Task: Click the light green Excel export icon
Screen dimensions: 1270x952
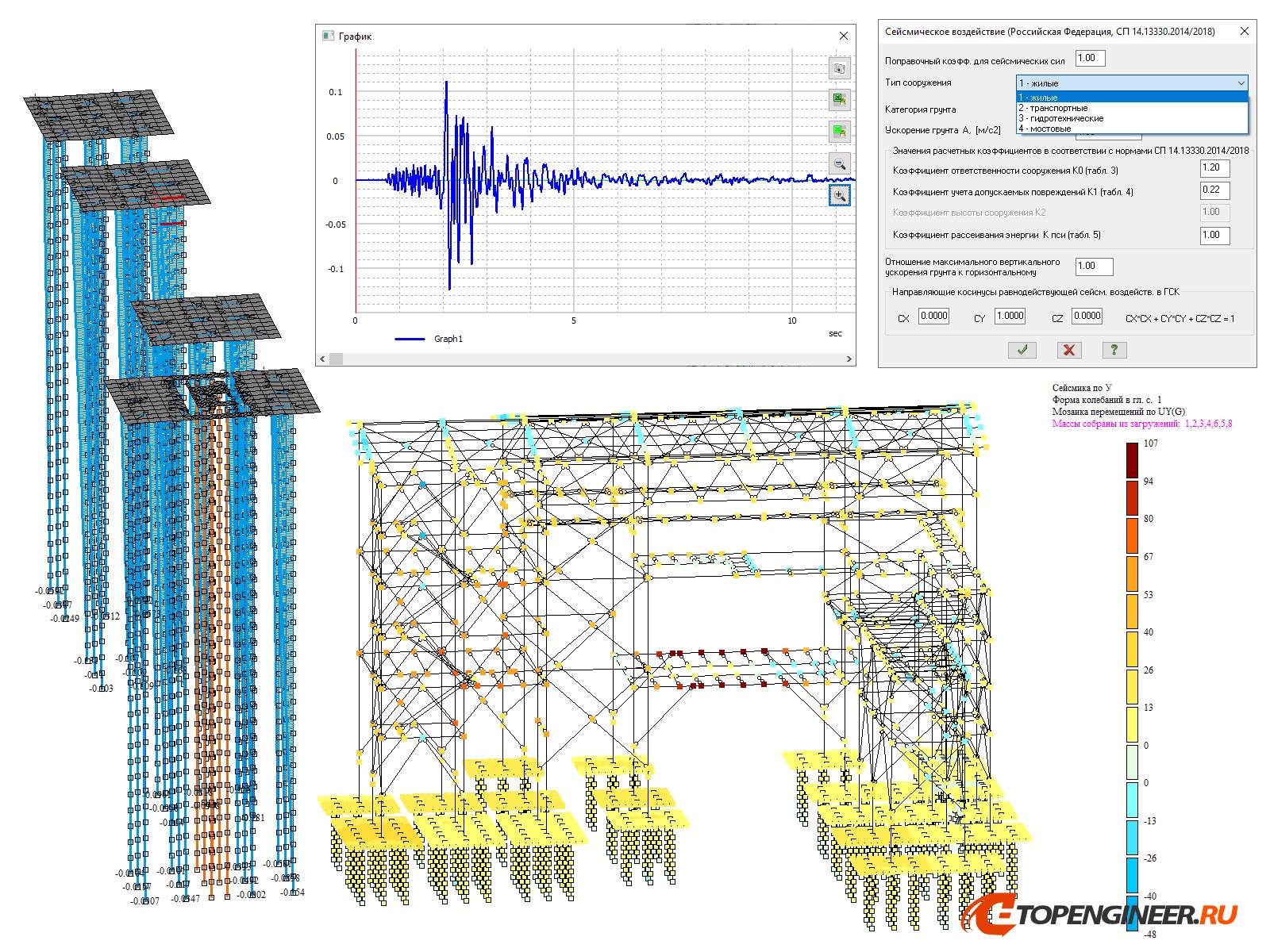Action: click(x=839, y=131)
